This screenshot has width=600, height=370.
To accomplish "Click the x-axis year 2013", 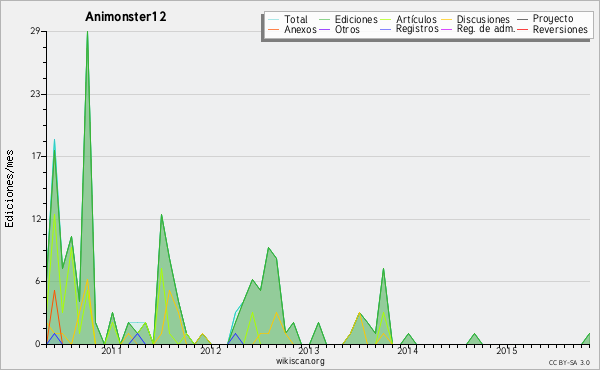I will [x=309, y=350].
